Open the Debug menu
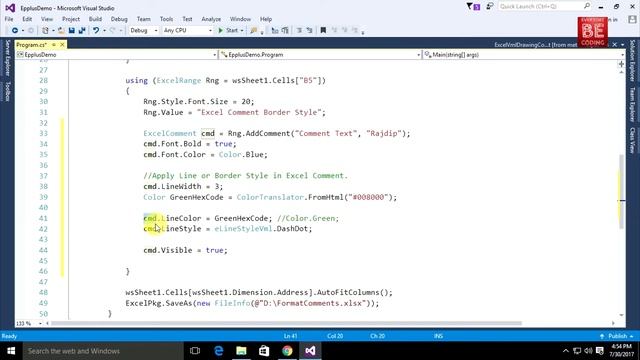Viewport: 640px width, 360px height. [119, 19]
